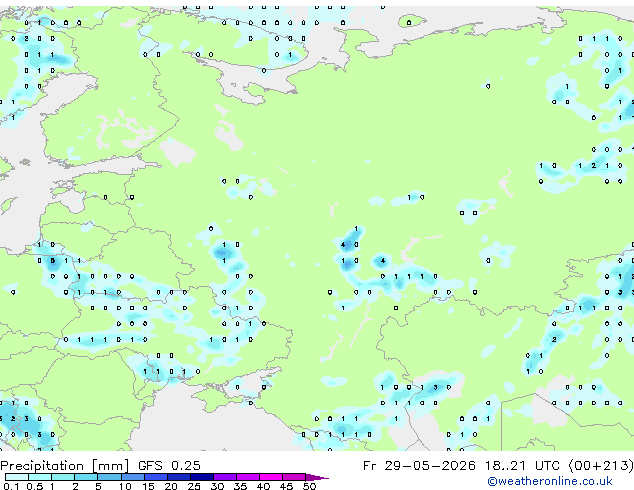634x490 pixels.
Task: Click the 0.5–1 mm legend swatch
Action: [x=40, y=477]
